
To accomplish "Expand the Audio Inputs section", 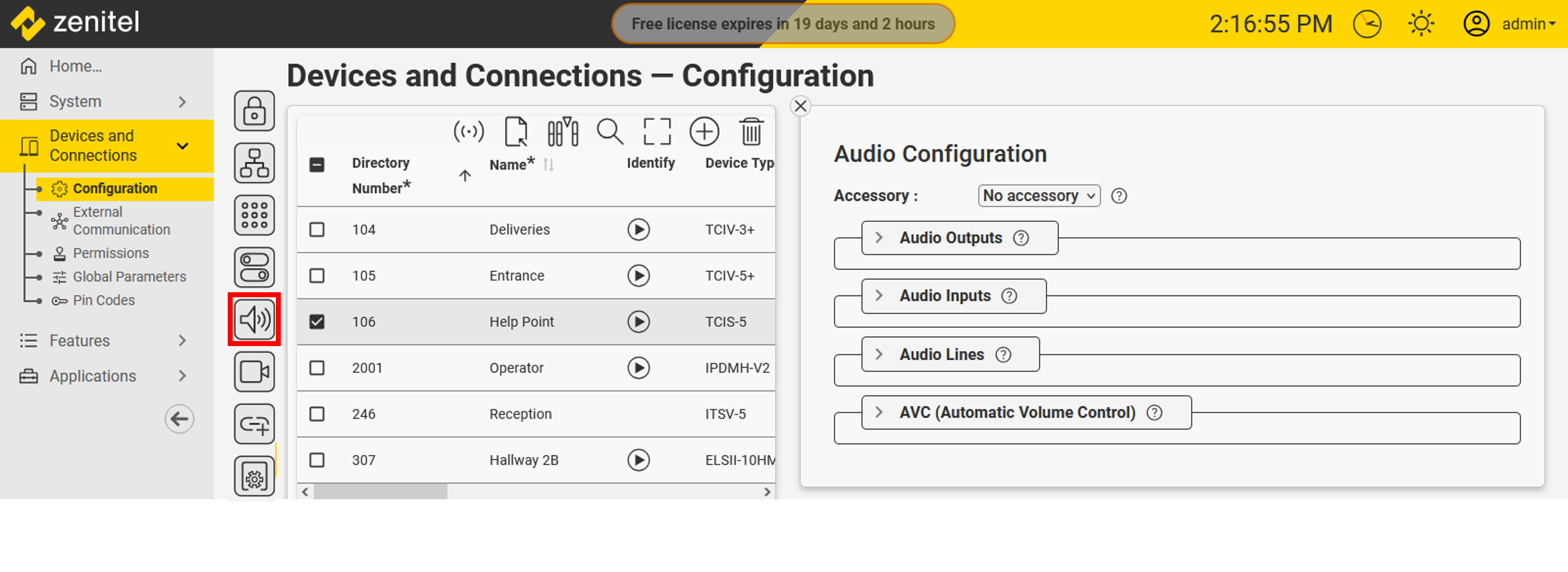I will 879,296.
